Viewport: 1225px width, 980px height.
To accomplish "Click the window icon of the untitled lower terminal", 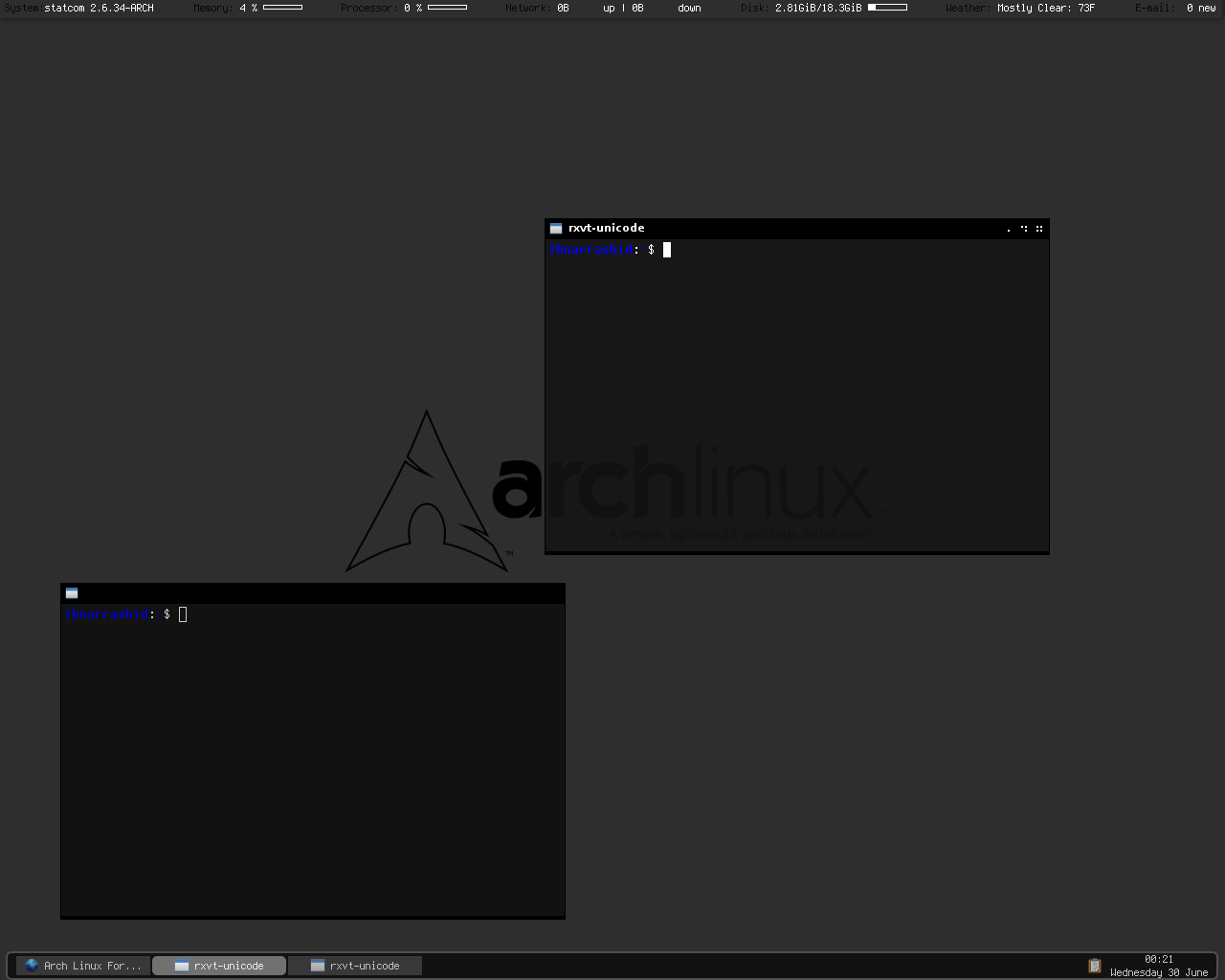I will click(72, 593).
